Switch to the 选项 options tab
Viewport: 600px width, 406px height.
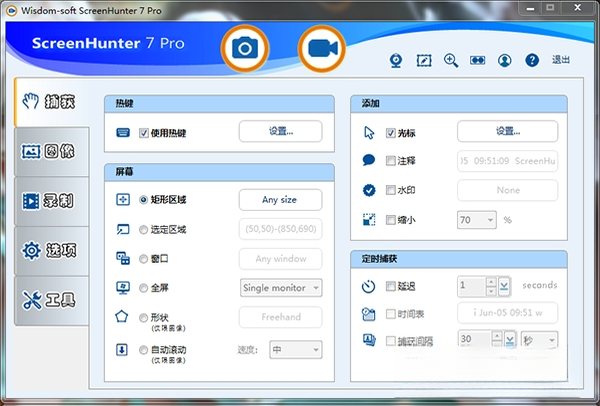tap(52, 251)
